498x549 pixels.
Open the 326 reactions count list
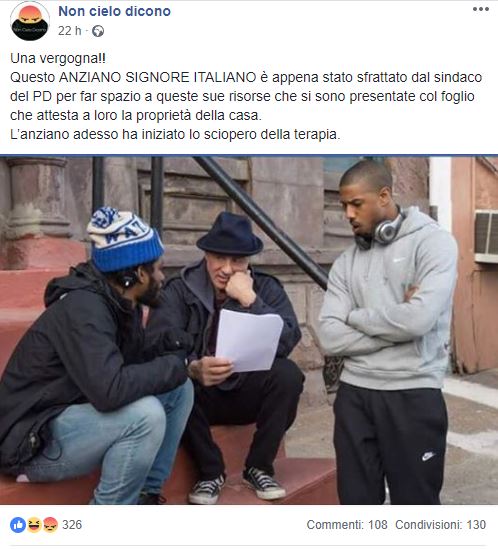click(72, 525)
